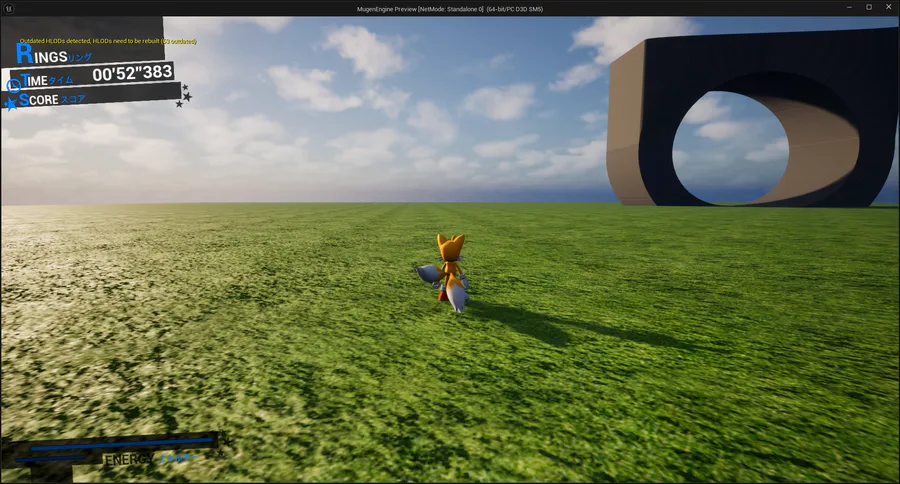Close the MugenEngine Preview window
Screen dimensions: 900x484
[x=889, y=7]
